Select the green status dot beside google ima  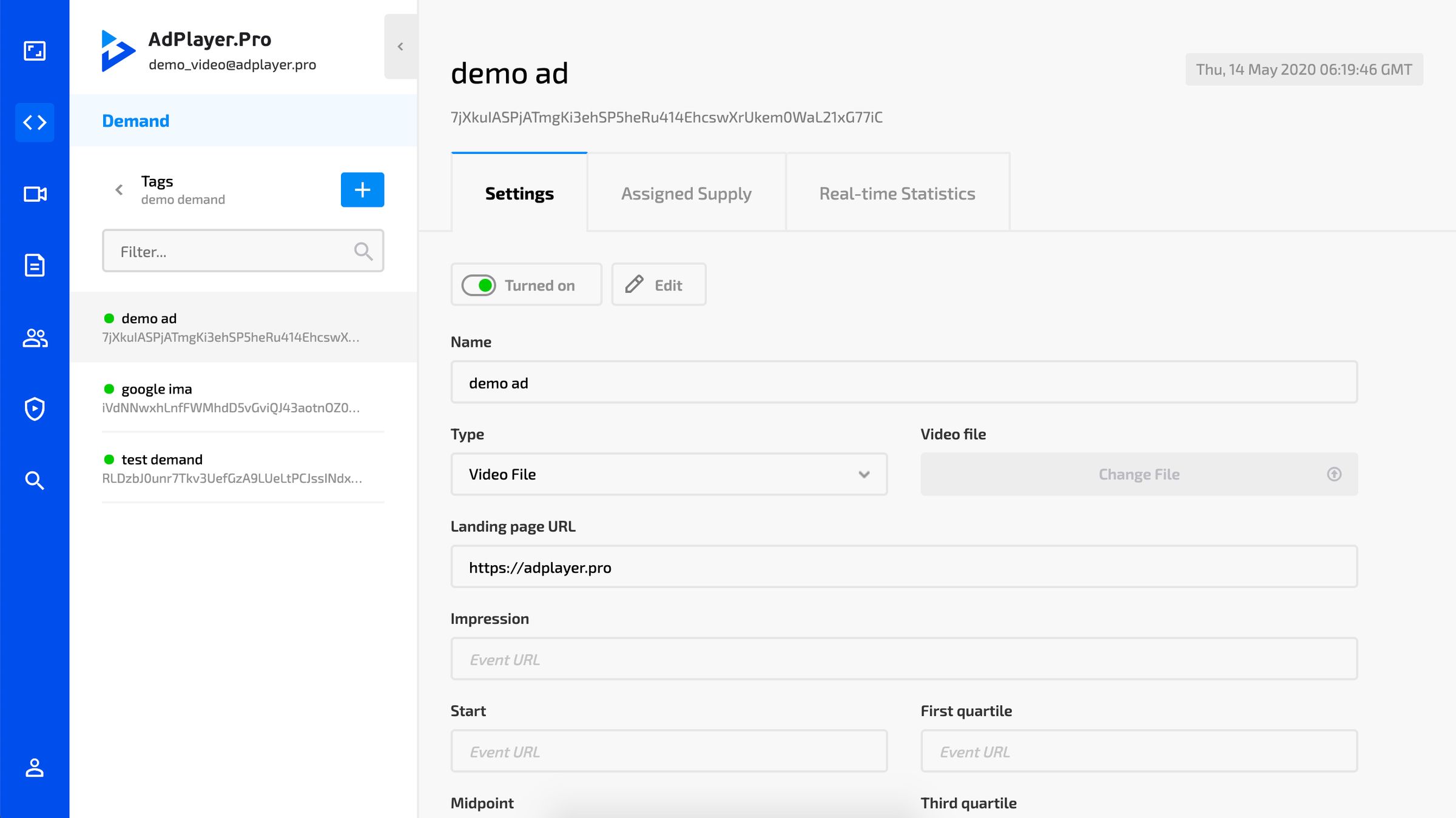point(110,389)
